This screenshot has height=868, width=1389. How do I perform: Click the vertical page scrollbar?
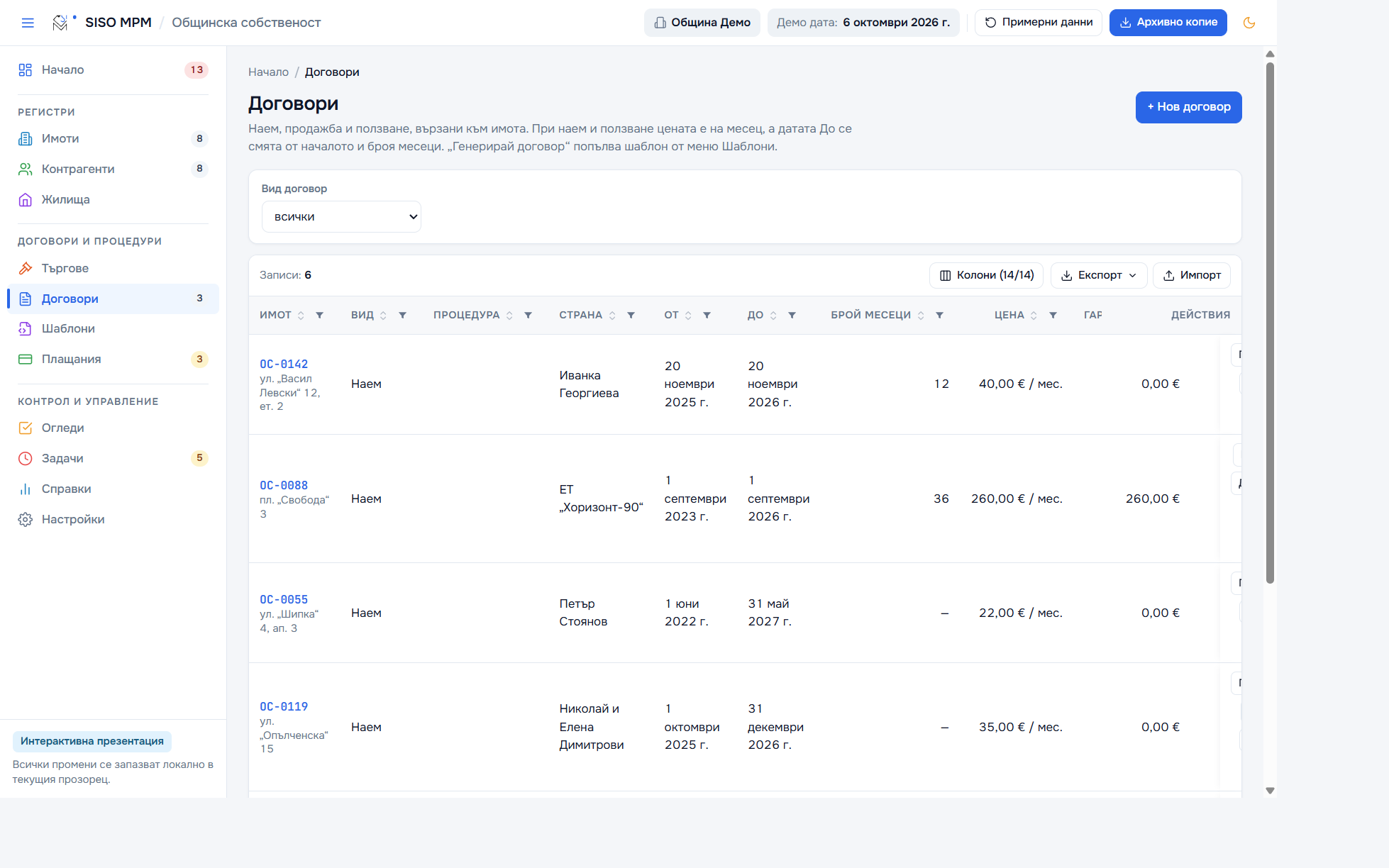1270,323
